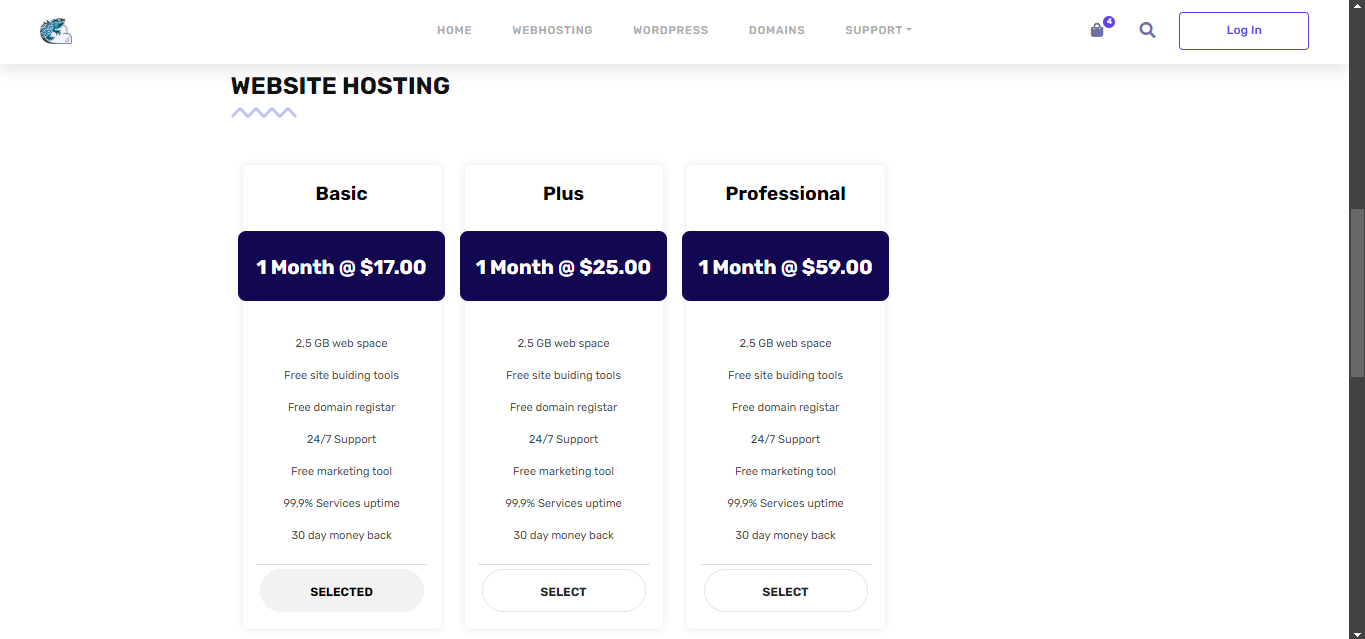Navigate to the Domains menu item
Screen dimensions: 1365x639
coord(776,30)
